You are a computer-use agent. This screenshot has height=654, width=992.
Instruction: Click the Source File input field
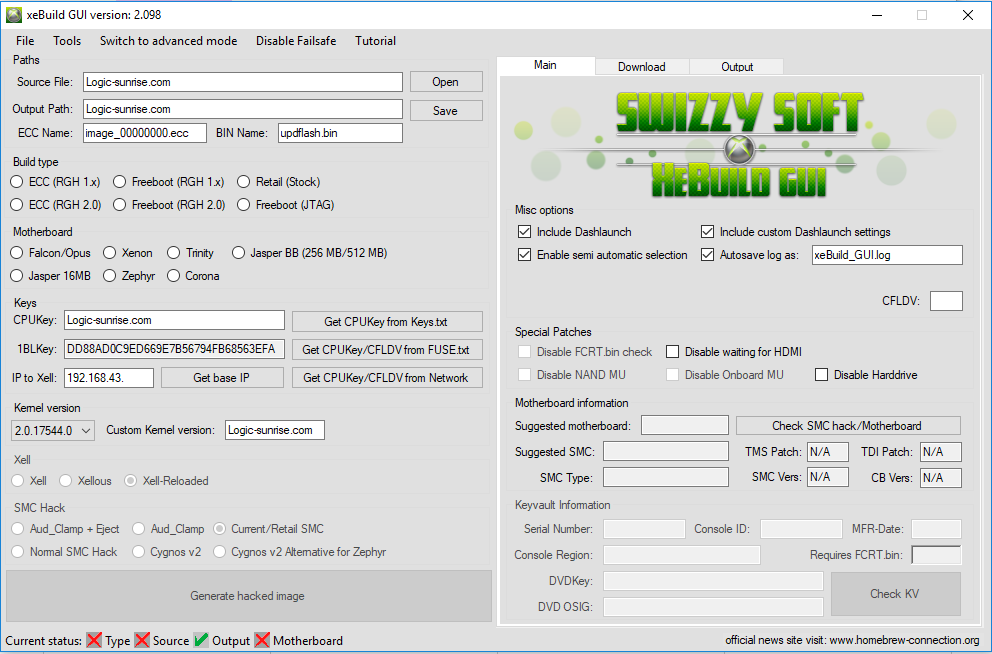coord(243,82)
